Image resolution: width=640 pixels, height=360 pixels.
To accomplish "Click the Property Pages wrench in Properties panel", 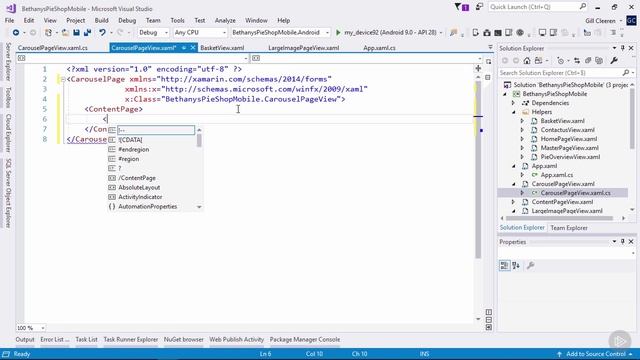I will [x=530, y=266].
